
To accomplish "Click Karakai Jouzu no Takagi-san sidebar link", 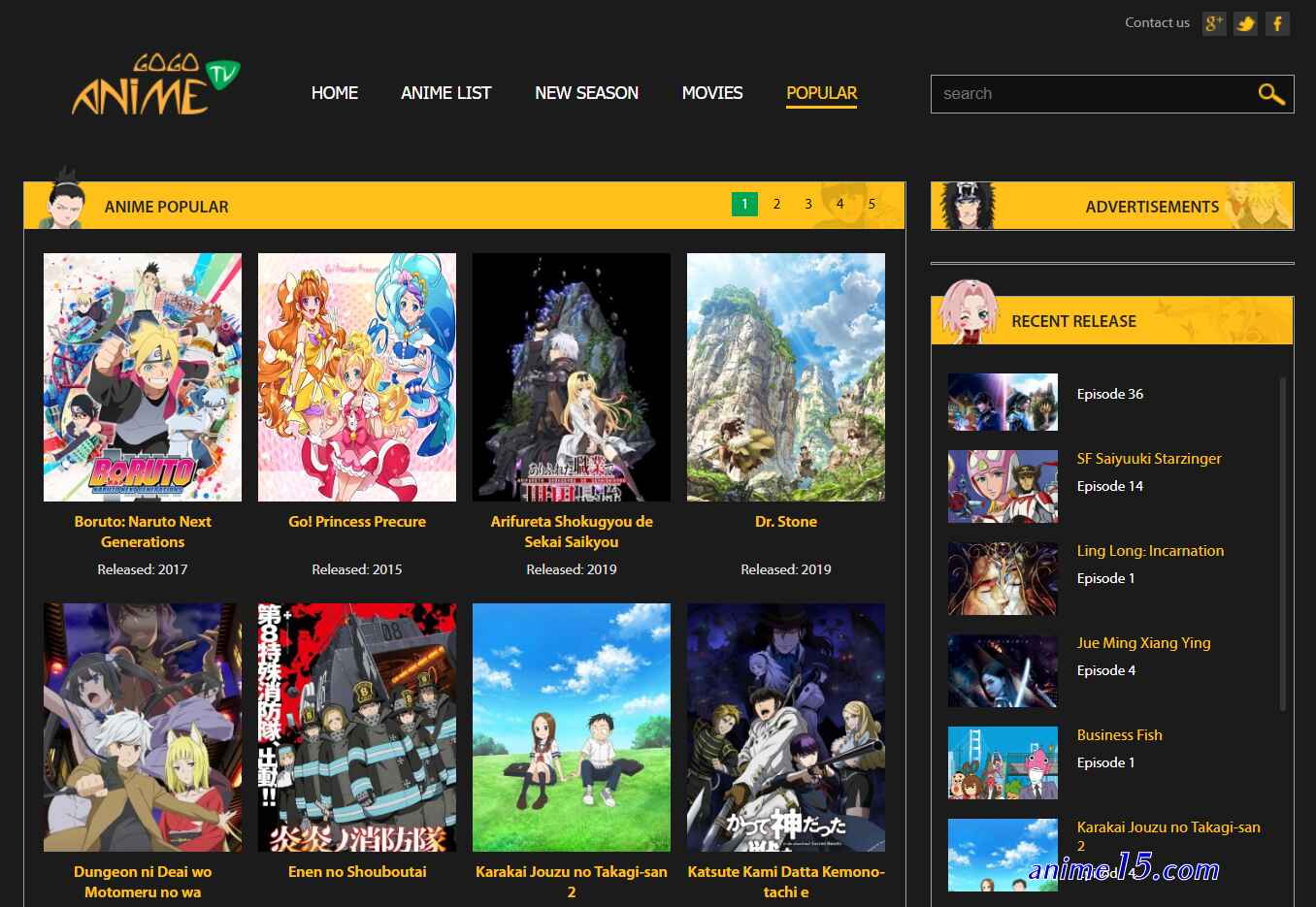I will coord(1168,836).
